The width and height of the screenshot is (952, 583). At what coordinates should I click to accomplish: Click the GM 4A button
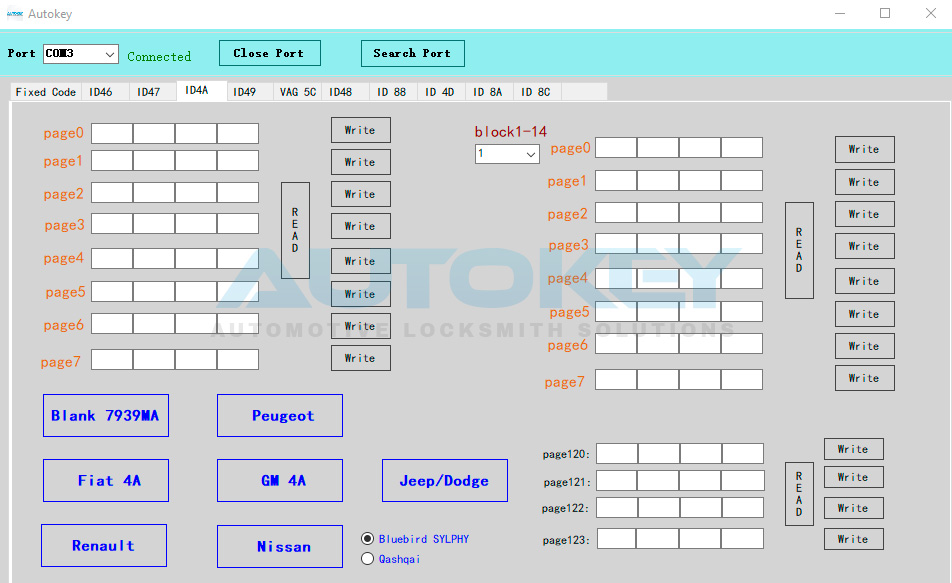point(280,480)
